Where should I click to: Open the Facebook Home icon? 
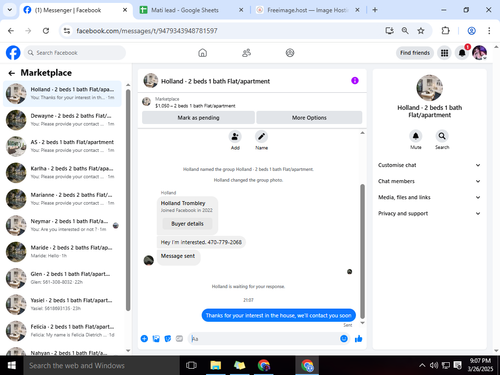pyautogui.click(x=203, y=53)
